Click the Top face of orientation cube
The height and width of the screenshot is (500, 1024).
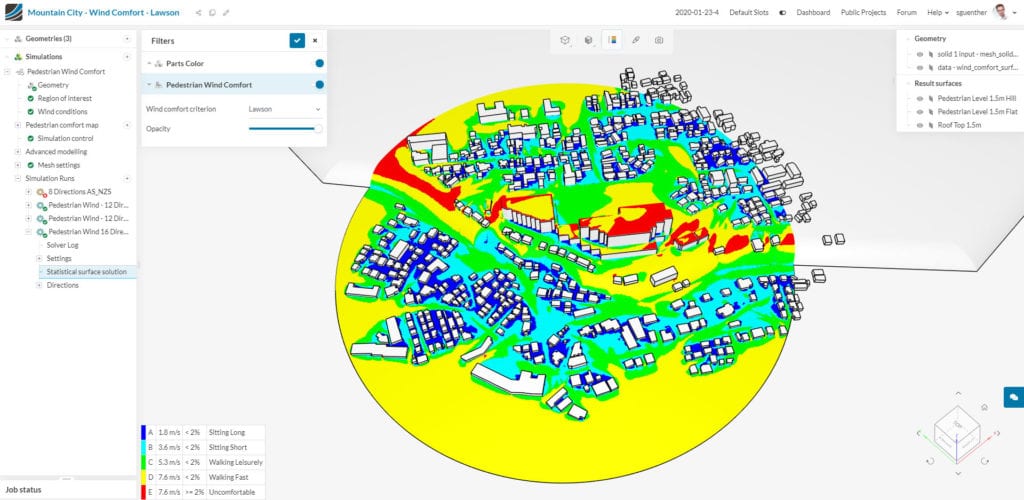coord(957,424)
